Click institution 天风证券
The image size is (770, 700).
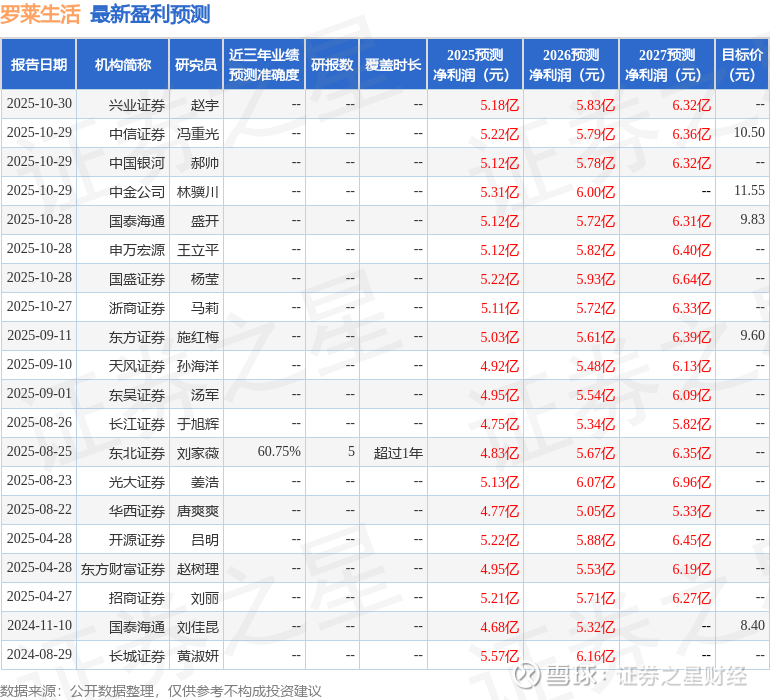[x=137, y=366]
